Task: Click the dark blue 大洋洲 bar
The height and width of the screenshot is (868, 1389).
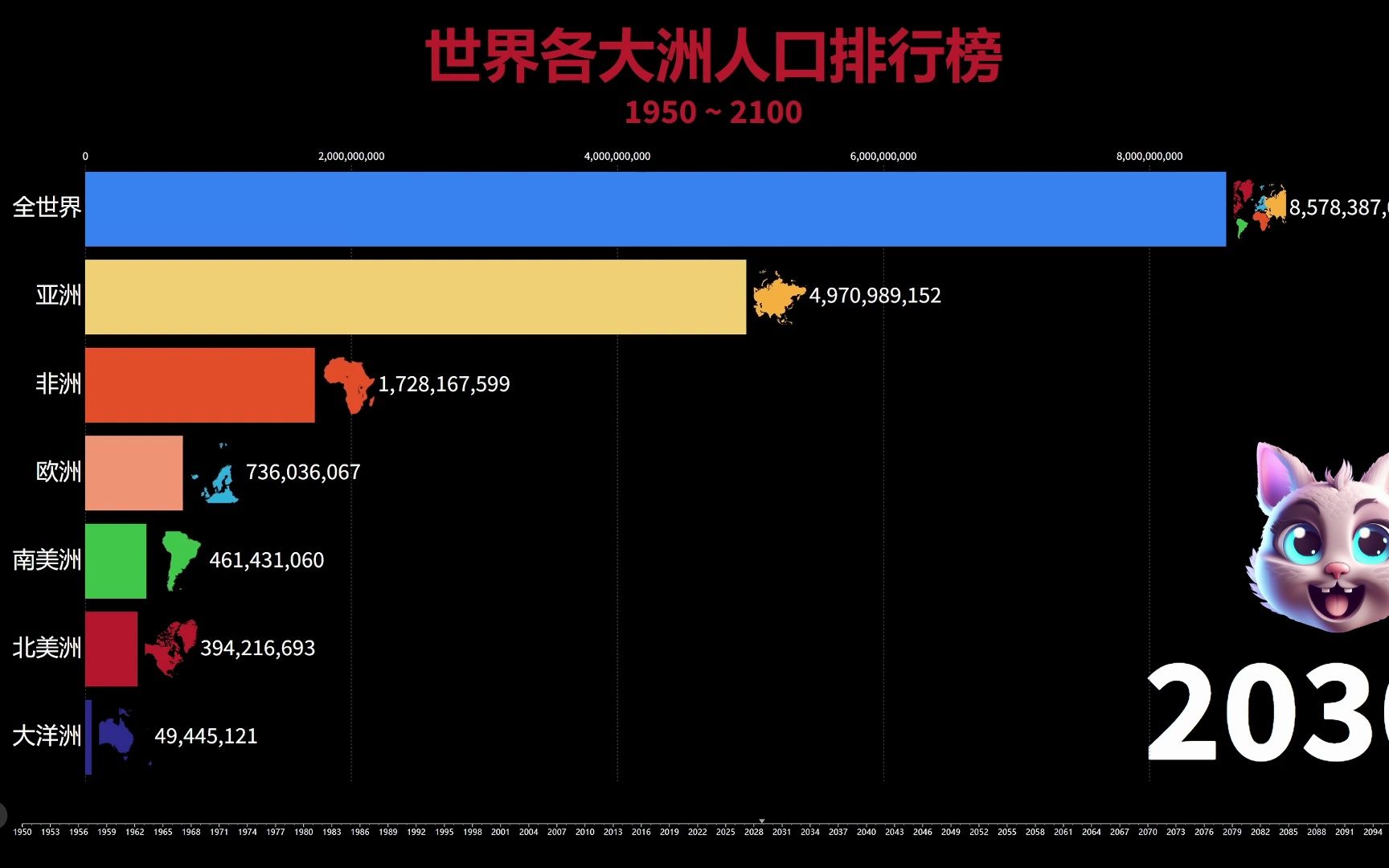Action: pyautogui.click(x=88, y=737)
